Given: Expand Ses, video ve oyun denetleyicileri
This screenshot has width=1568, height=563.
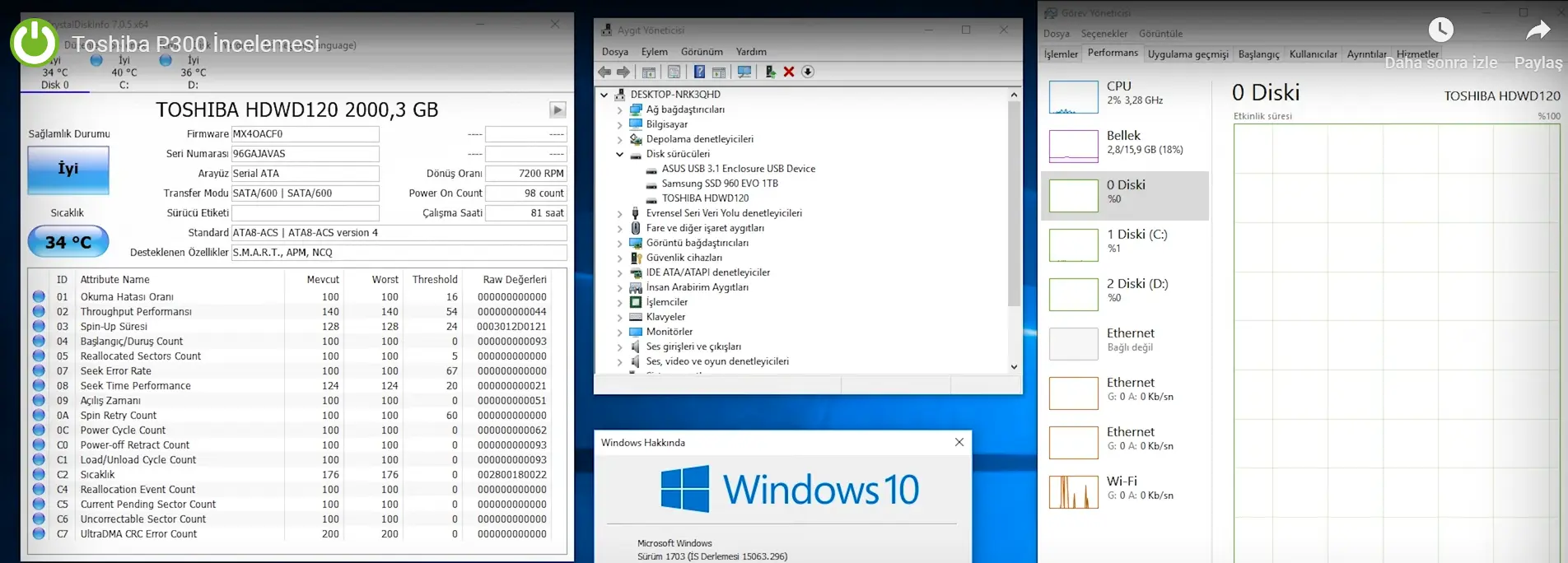Looking at the screenshot, I should click(620, 361).
